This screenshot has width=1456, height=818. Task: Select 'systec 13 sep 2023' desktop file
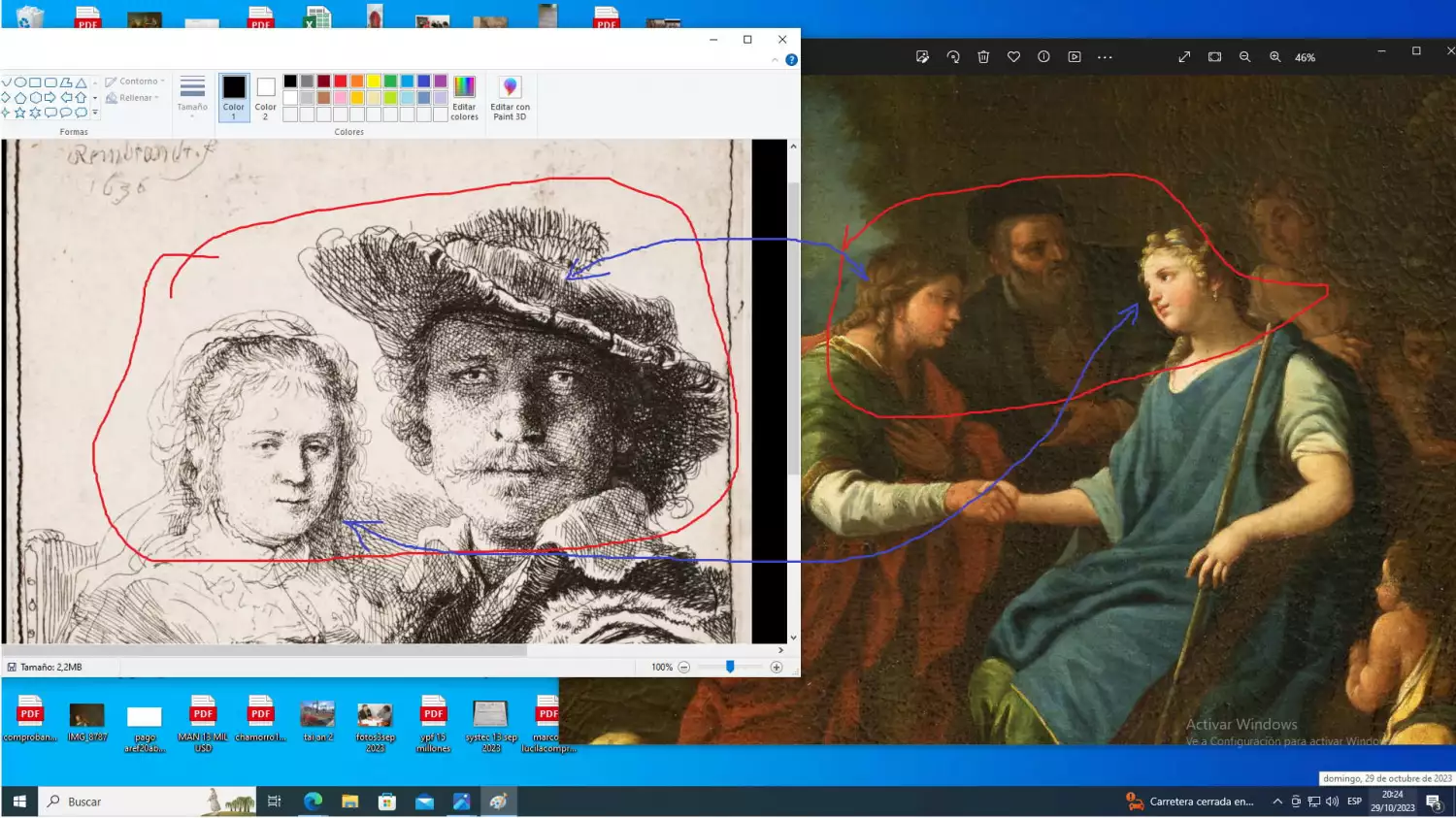click(490, 727)
